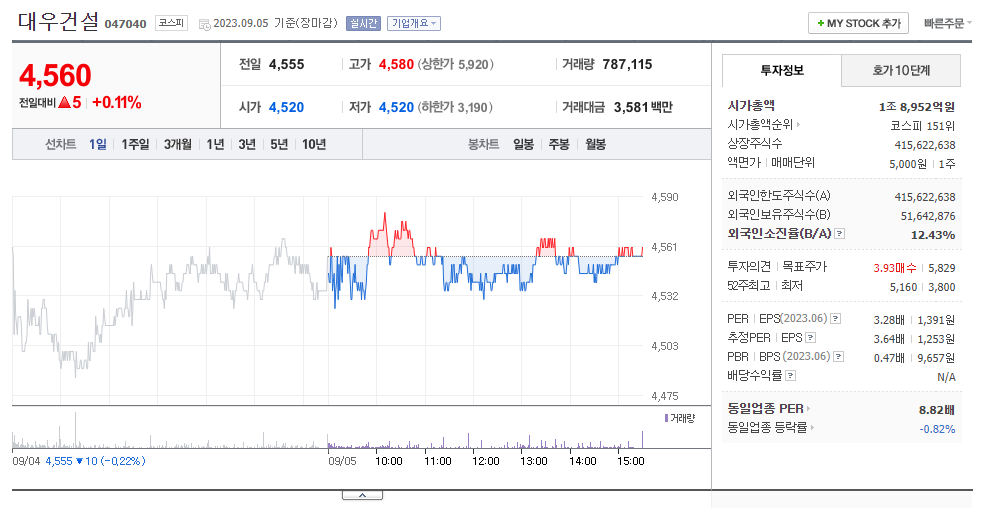This screenshot has width=986, height=508.
Task: Click the help icon next to 배당수익률
Action: pyautogui.click(x=790, y=375)
